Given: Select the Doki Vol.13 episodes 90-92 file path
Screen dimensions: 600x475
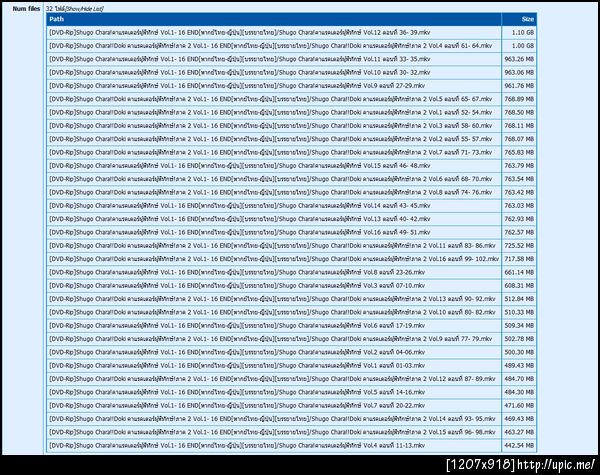Looking at the screenshot, I should (272, 299).
